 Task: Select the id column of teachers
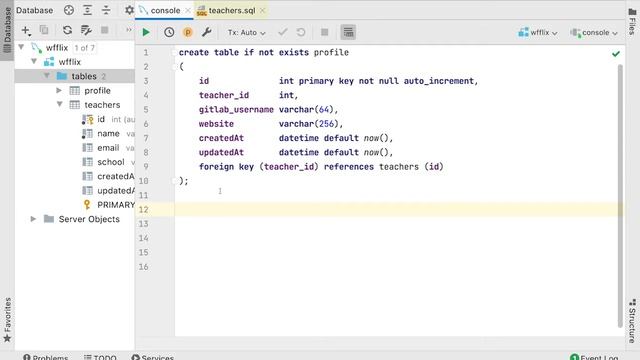click(101, 119)
